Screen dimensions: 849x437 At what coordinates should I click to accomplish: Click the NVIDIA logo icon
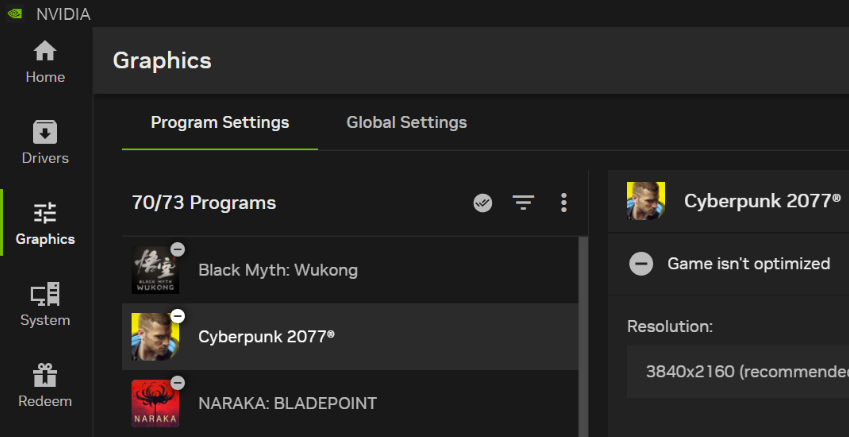click(x=14, y=14)
